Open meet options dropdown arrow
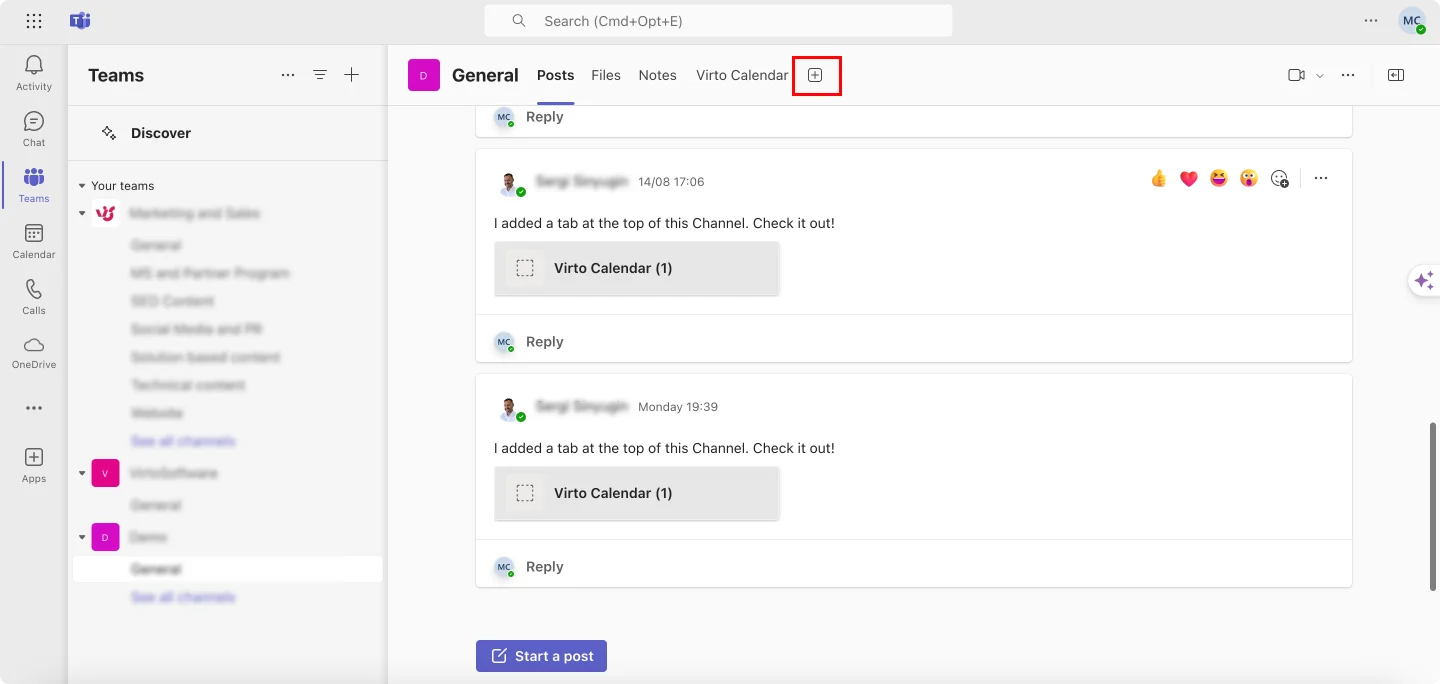 point(1320,75)
